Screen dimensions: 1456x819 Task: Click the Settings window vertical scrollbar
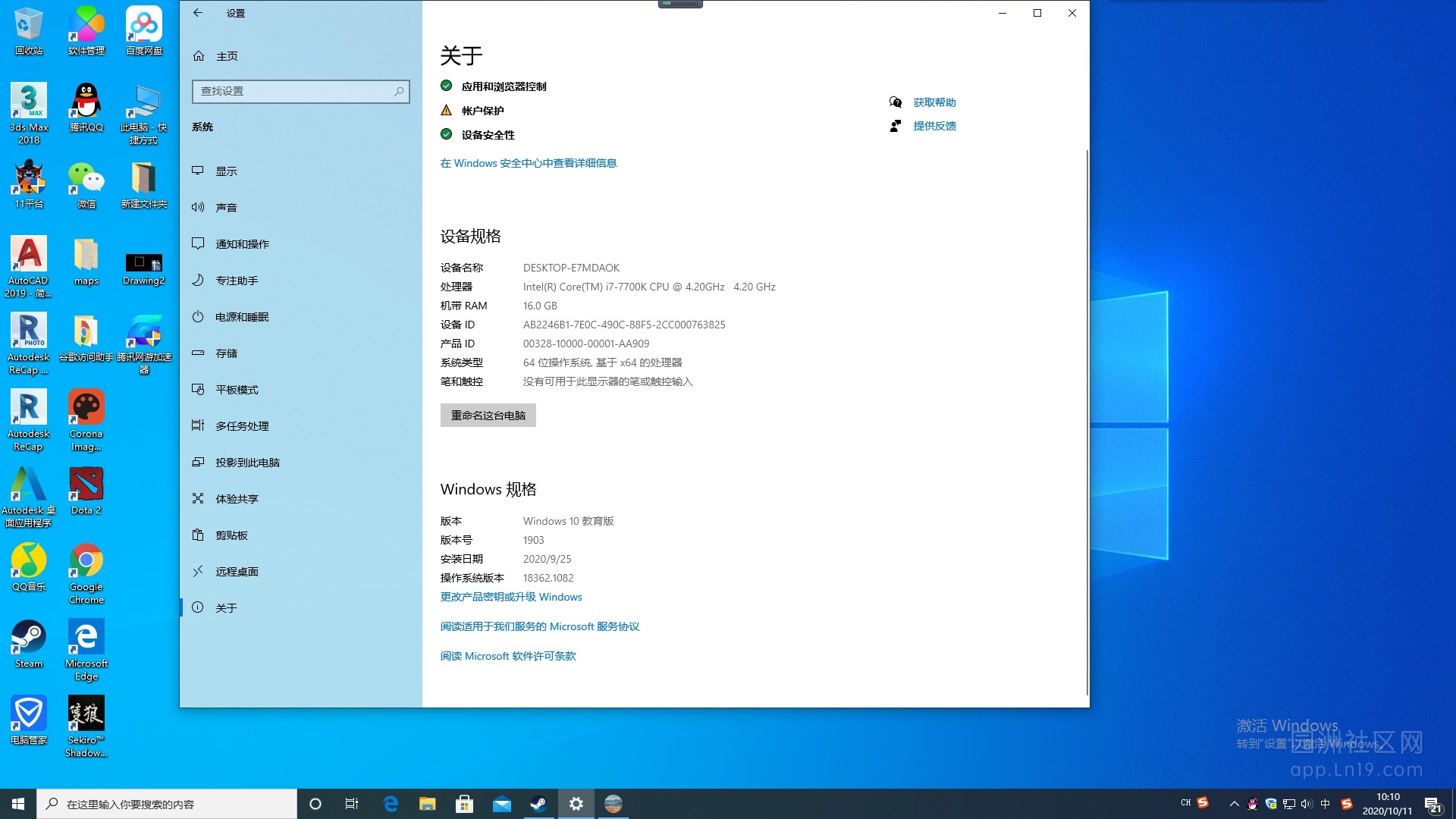[1087, 417]
